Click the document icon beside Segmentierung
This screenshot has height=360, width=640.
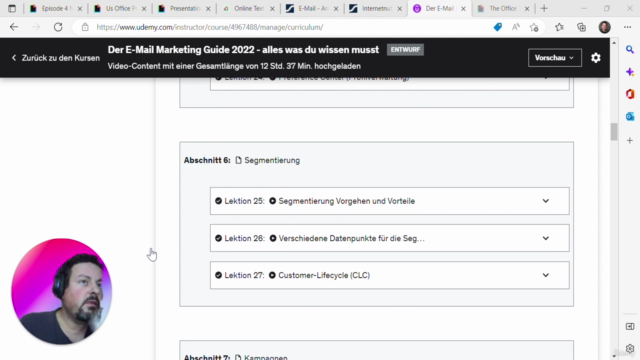pyautogui.click(x=238, y=160)
